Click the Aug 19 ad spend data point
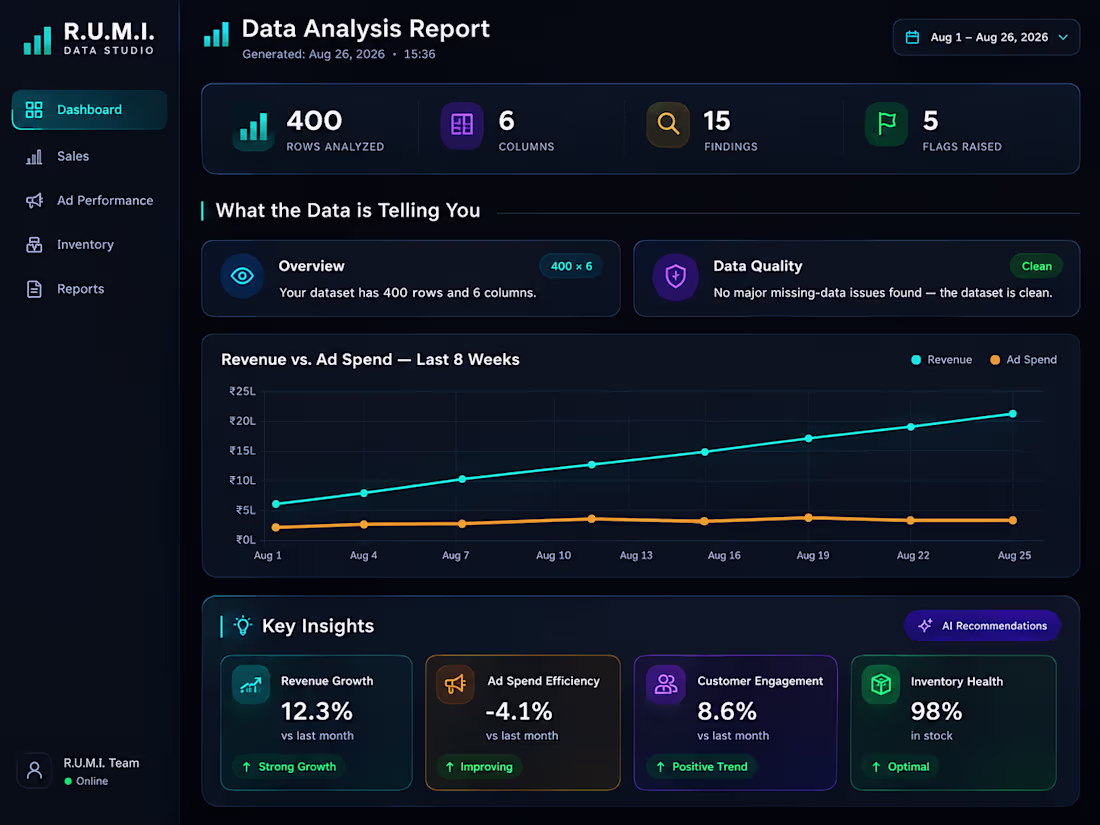 (x=809, y=518)
